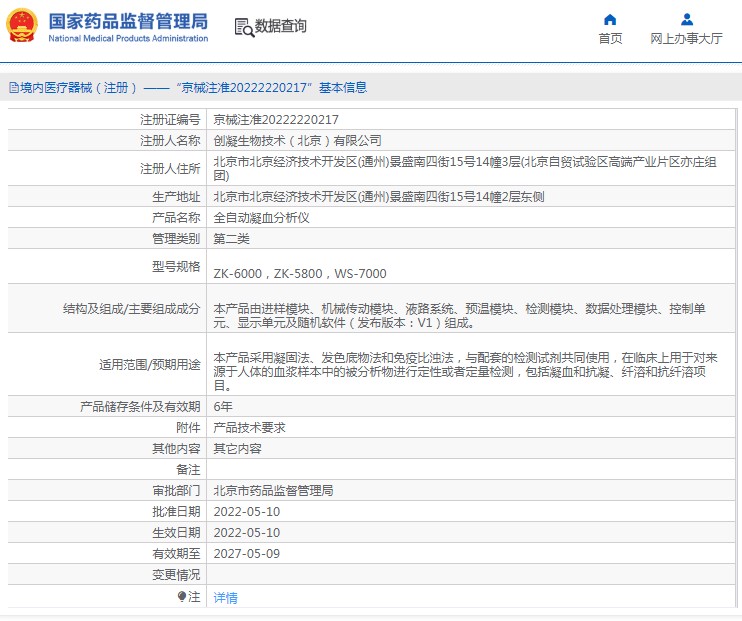Open online service hall user icon
Viewport: 742px width, 621px height.
[687, 19]
